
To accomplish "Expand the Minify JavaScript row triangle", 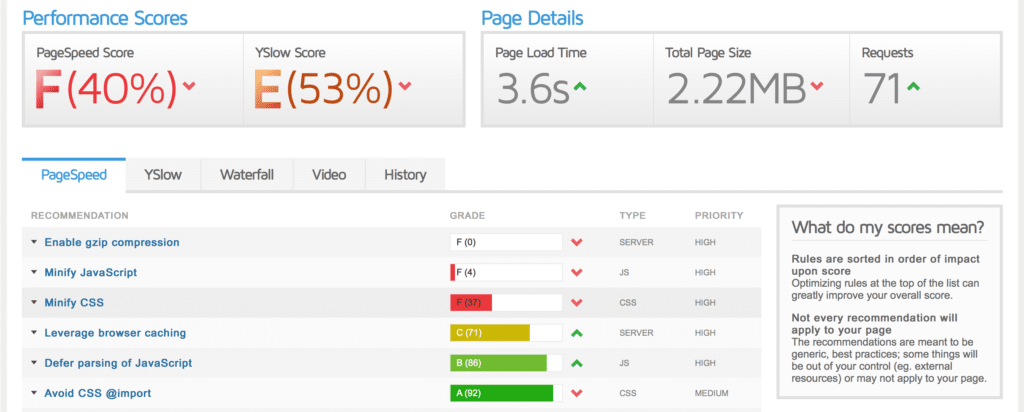I will pos(34,273).
